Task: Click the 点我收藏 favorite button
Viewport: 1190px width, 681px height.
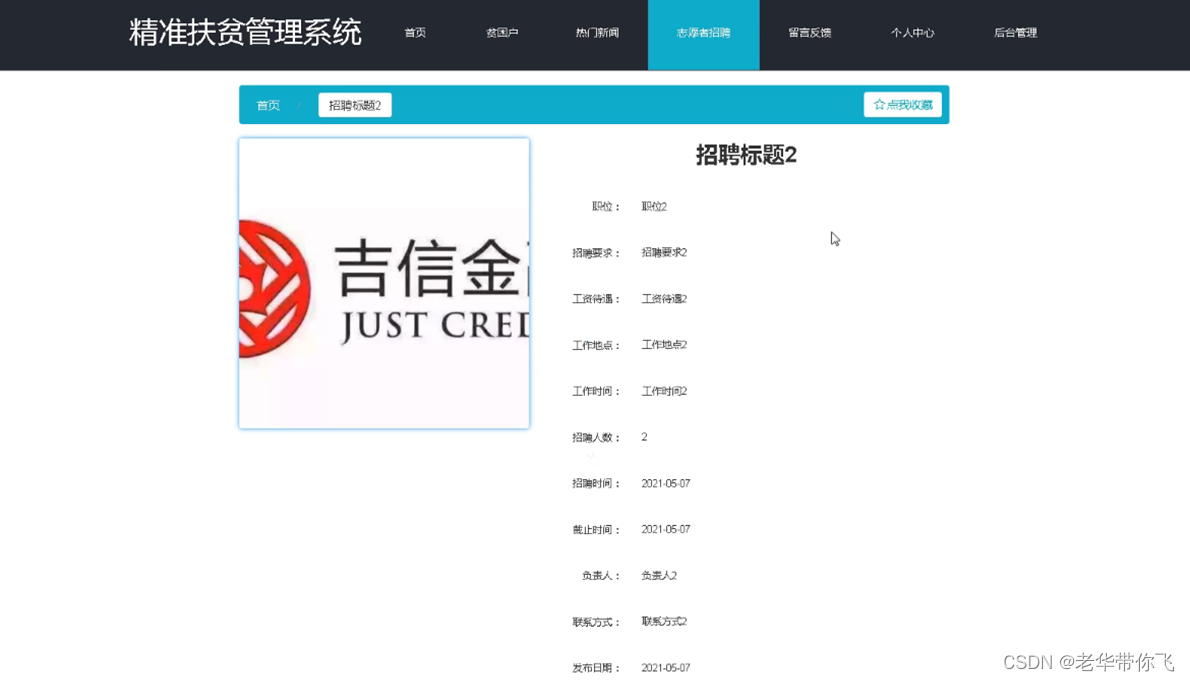Action: point(902,105)
